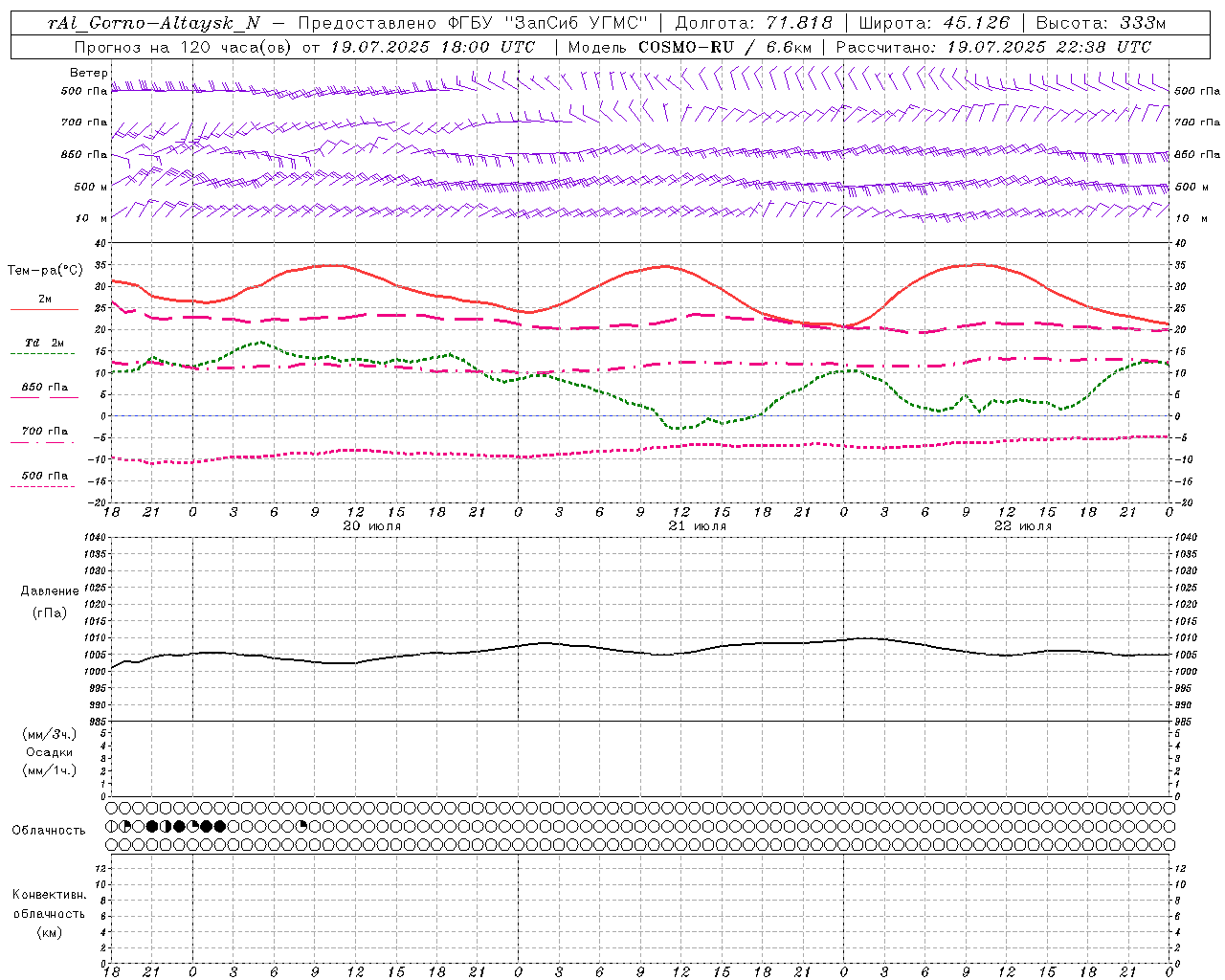Click the Давление panel label
Screen dimensions: 1225x980
(x=50, y=591)
